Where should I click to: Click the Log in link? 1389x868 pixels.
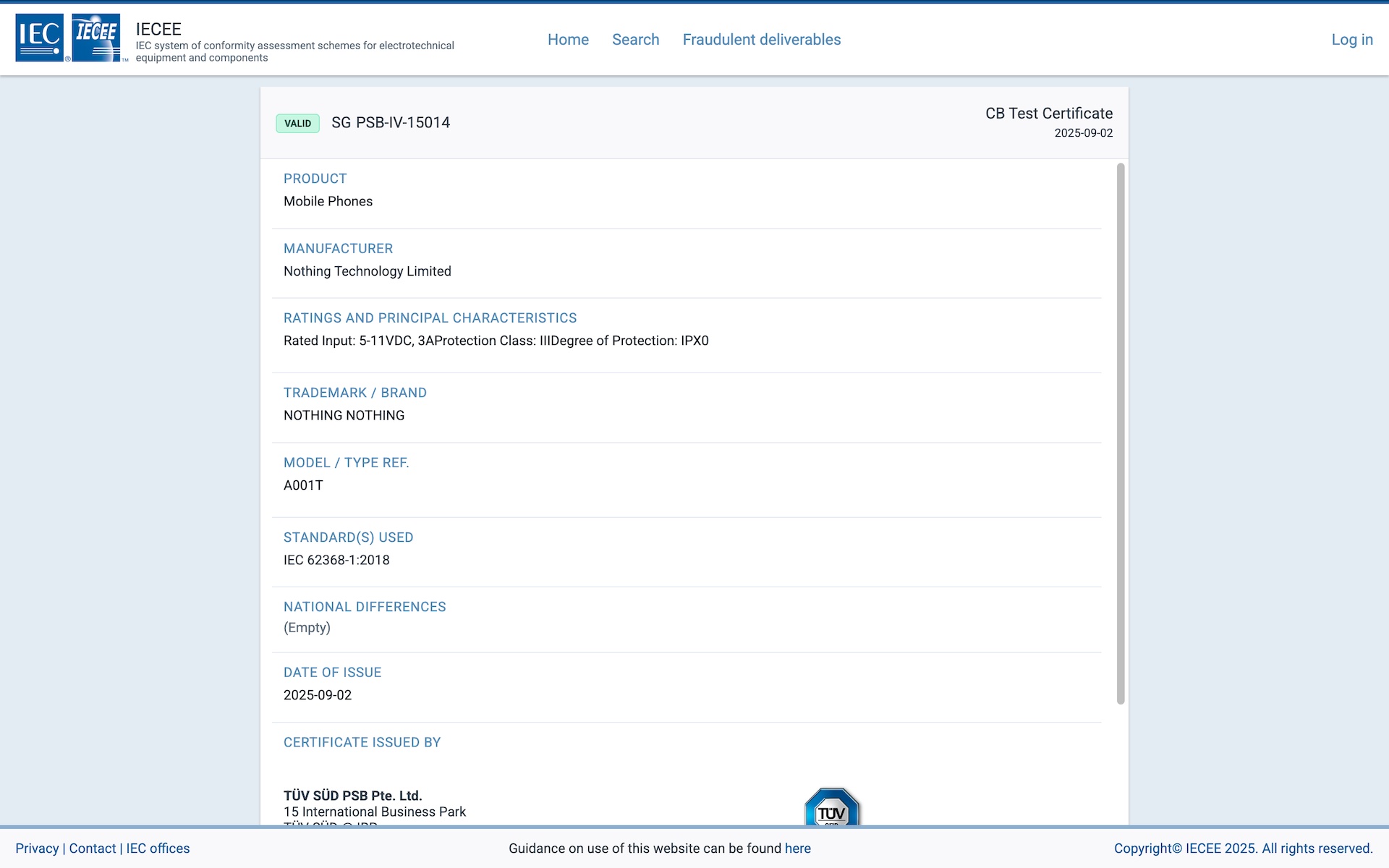(x=1351, y=40)
